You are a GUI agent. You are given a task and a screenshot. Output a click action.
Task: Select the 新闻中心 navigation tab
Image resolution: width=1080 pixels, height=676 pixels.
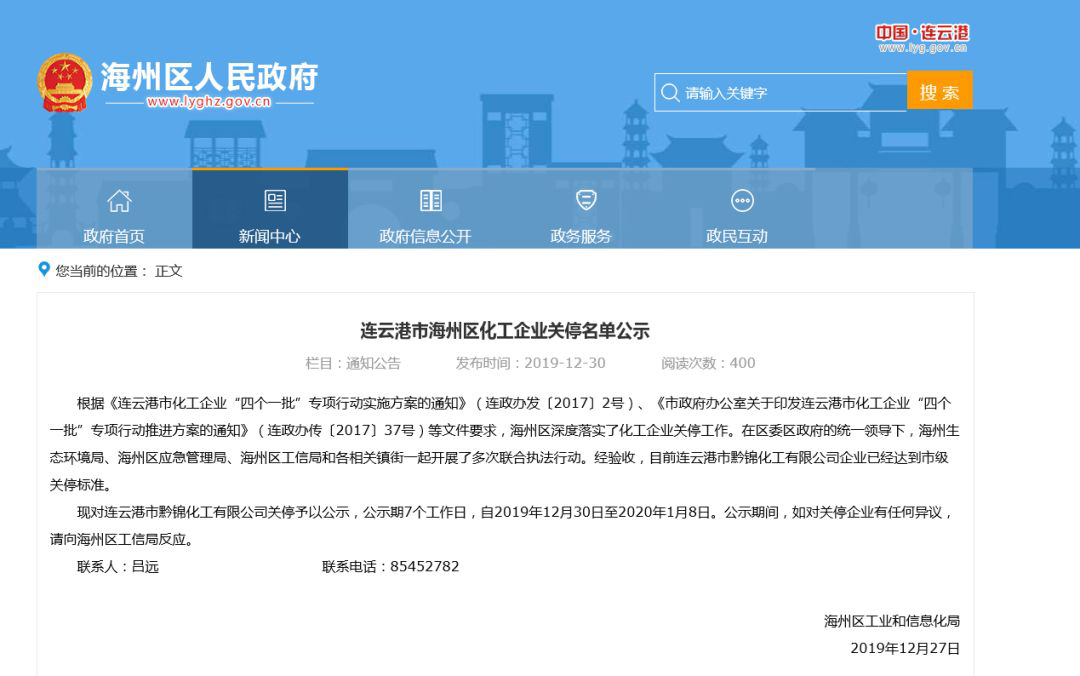tap(270, 209)
